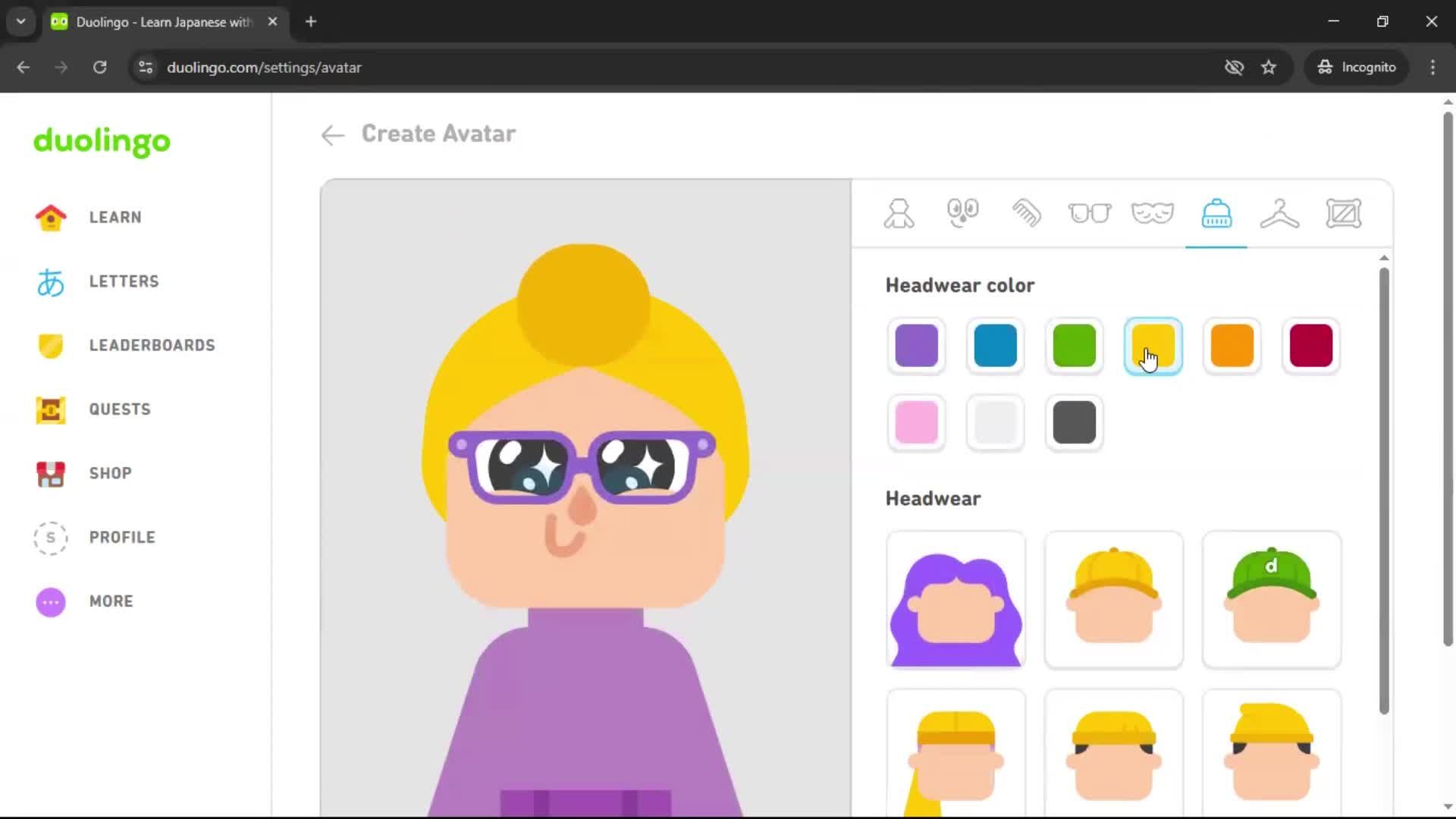Select the purple hair headwear option

955,600
